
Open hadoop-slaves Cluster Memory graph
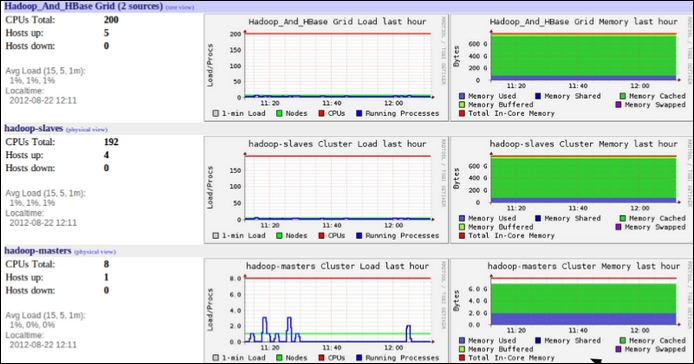(571, 190)
